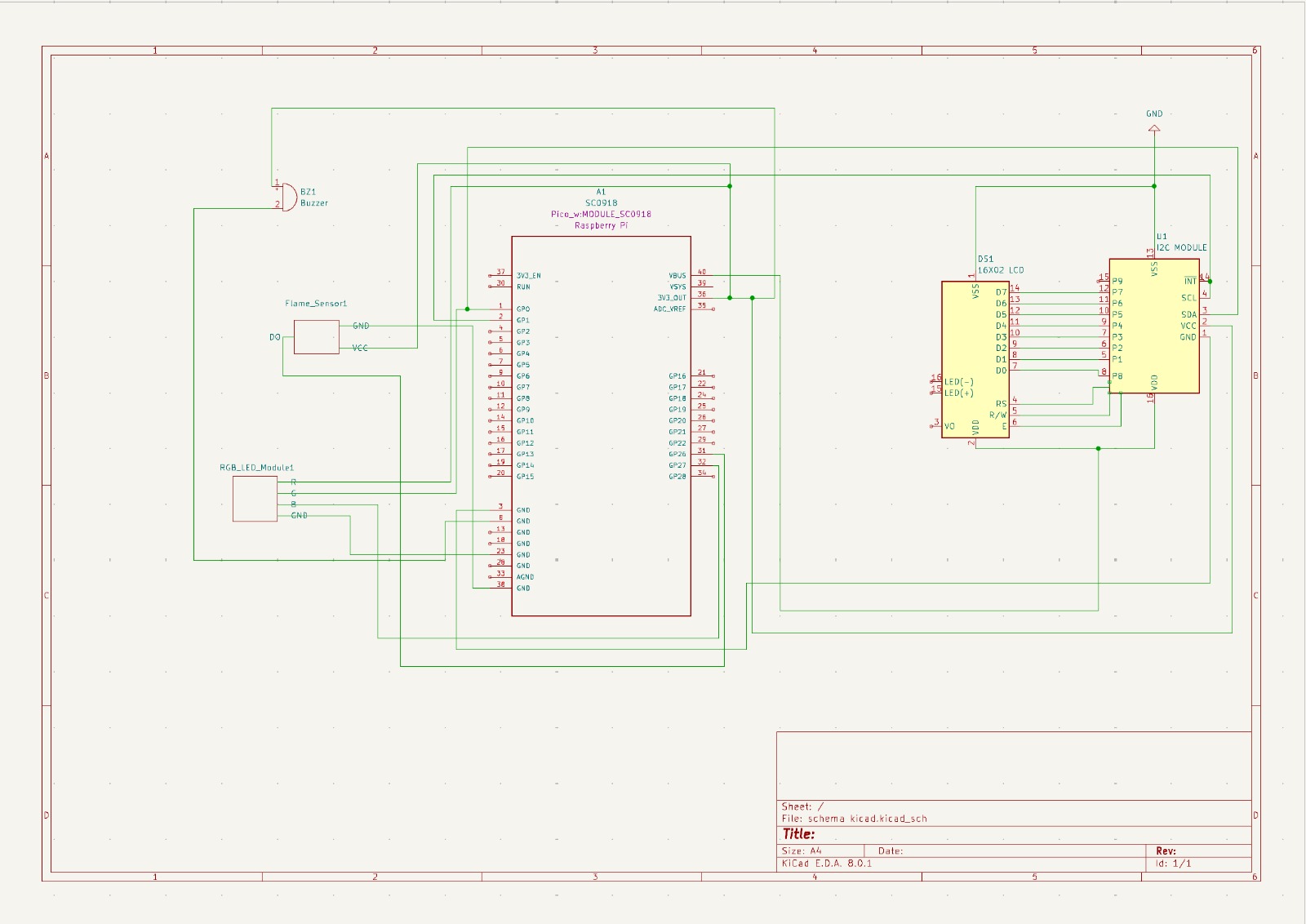Viewport: 1306px width, 924px height.
Task: Click the LCD 'RS' pin label
Action: tap(1001, 404)
